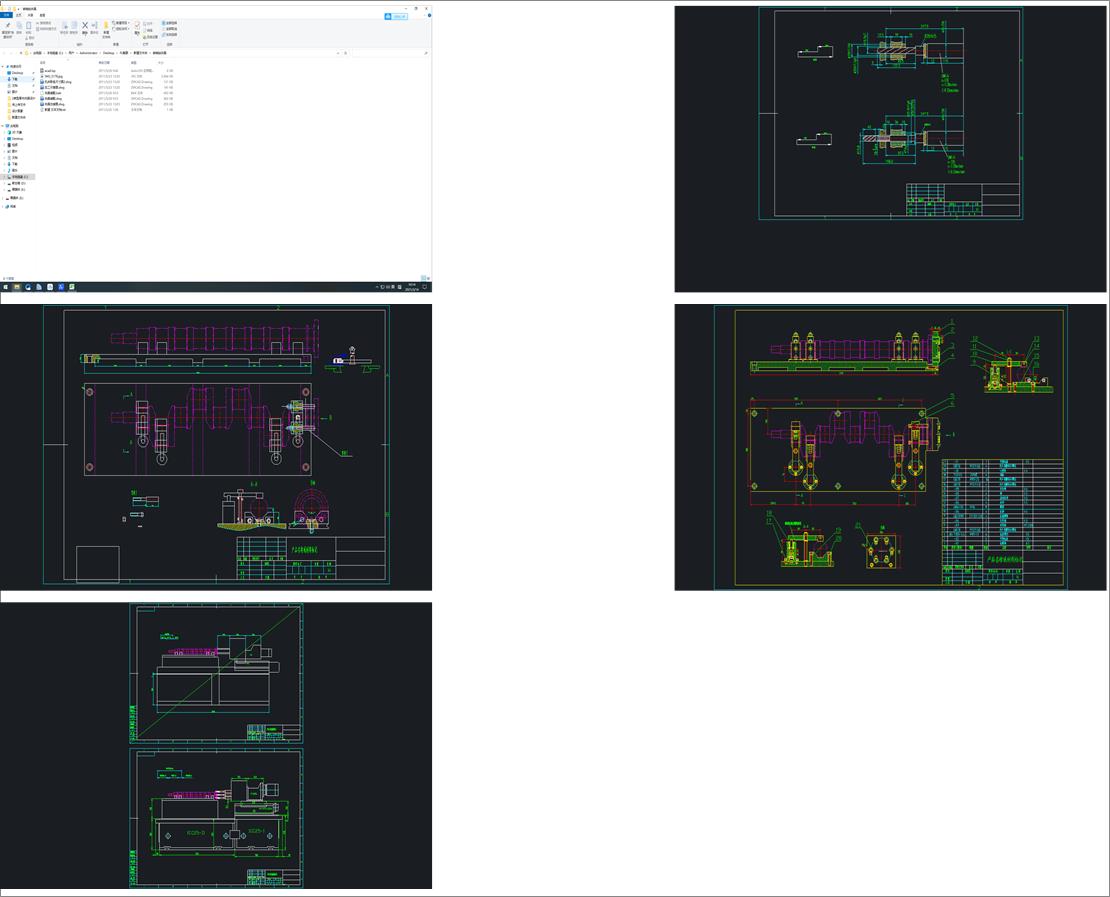
Task: Click Pin to Quick access in the Explorer ribbon
Action: point(8,30)
